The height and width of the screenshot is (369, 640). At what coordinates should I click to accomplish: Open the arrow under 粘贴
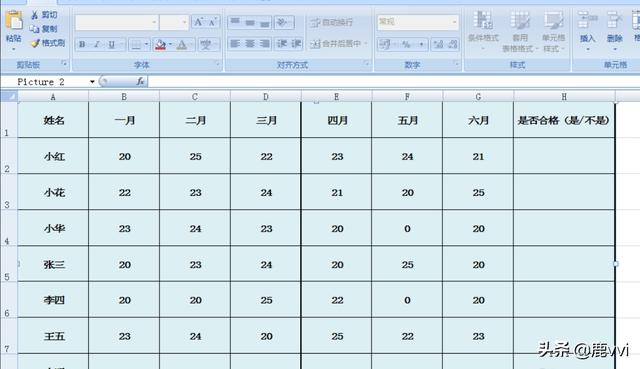pyautogui.click(x=14, y=49)
